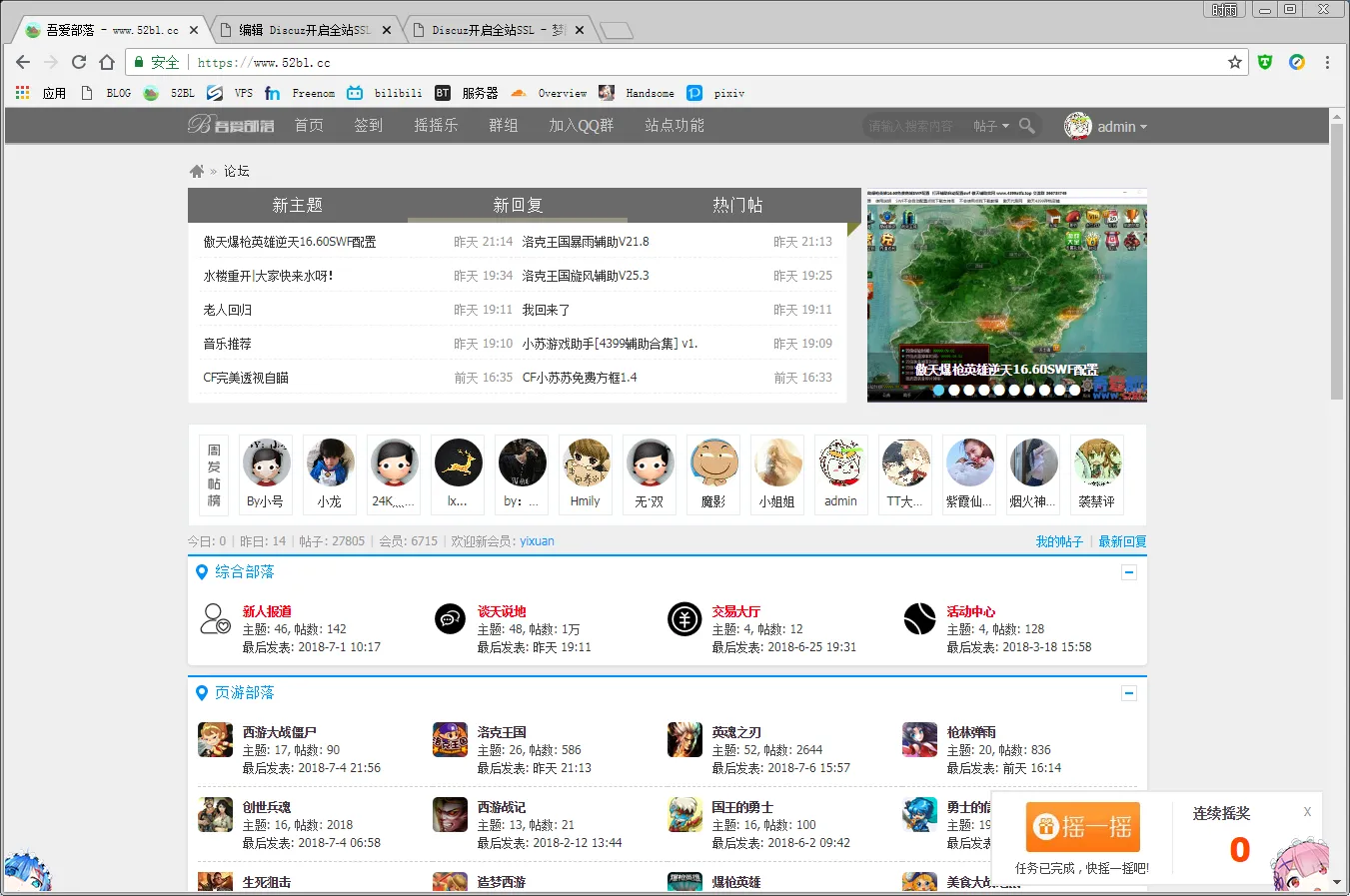Click the 洛克王国 forum icon
The image size is (1350, 896).
point(450,740)
